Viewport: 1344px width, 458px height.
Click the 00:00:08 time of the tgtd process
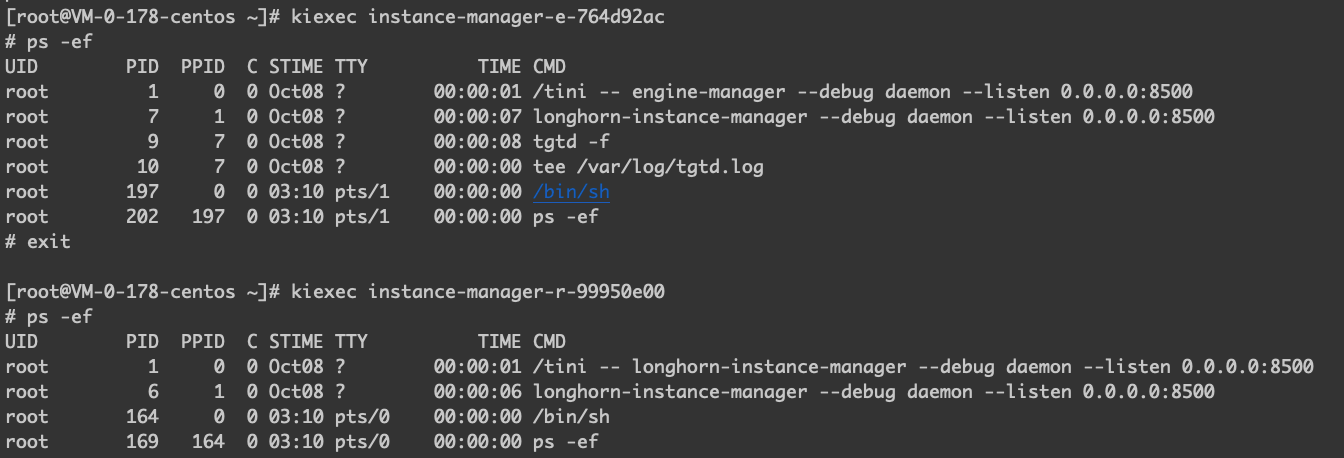tap(477, 142)
